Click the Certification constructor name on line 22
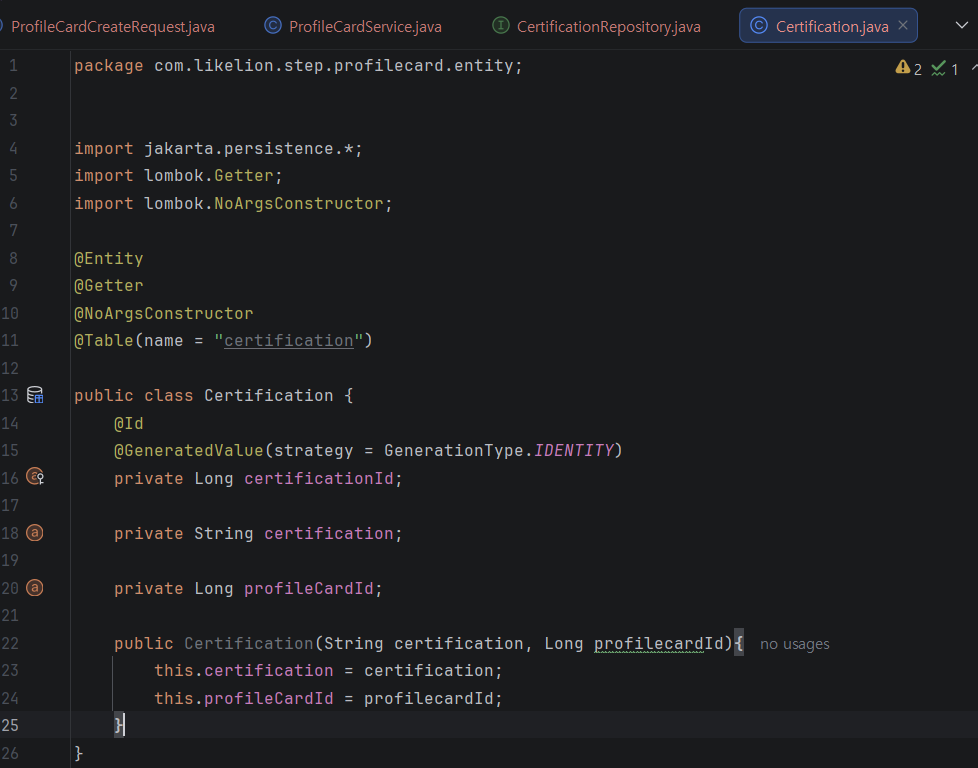978x768 pixels. (248, 643)
